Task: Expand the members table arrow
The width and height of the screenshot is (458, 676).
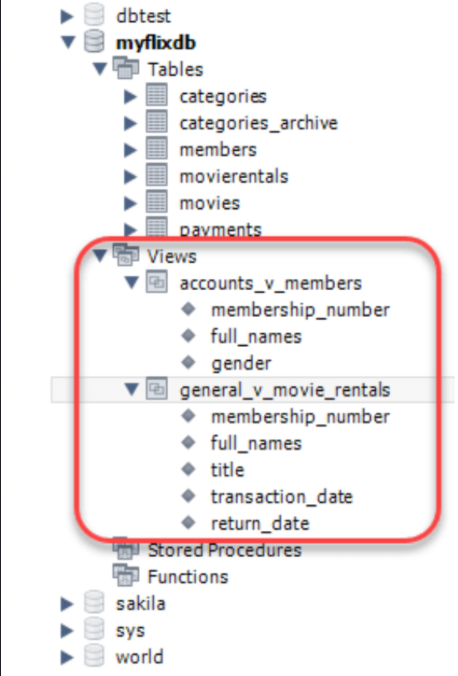Action: pos(130,150)
